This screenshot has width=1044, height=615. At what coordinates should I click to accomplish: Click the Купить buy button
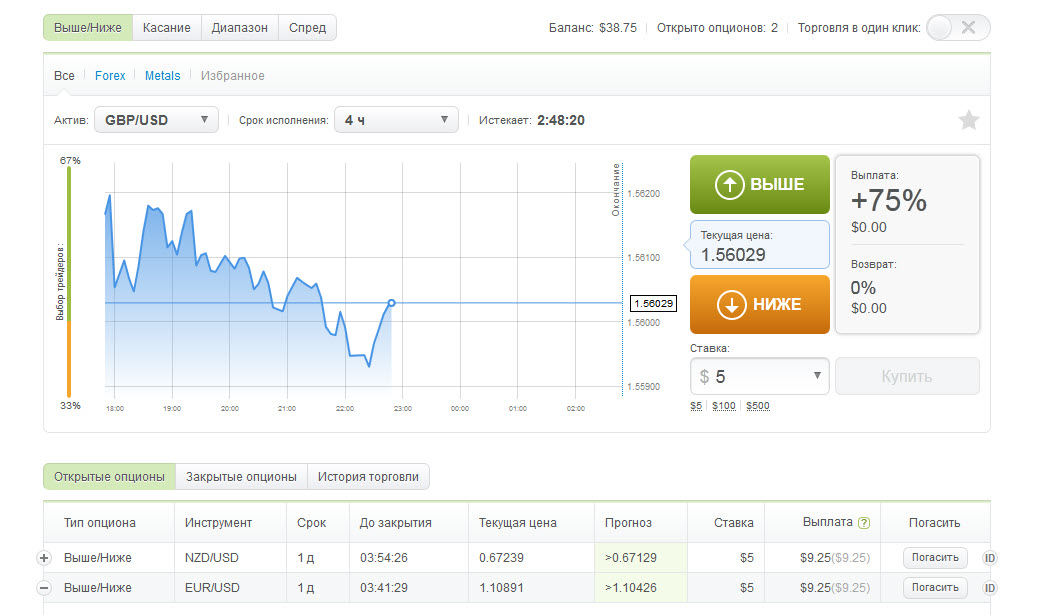(907, 377)
